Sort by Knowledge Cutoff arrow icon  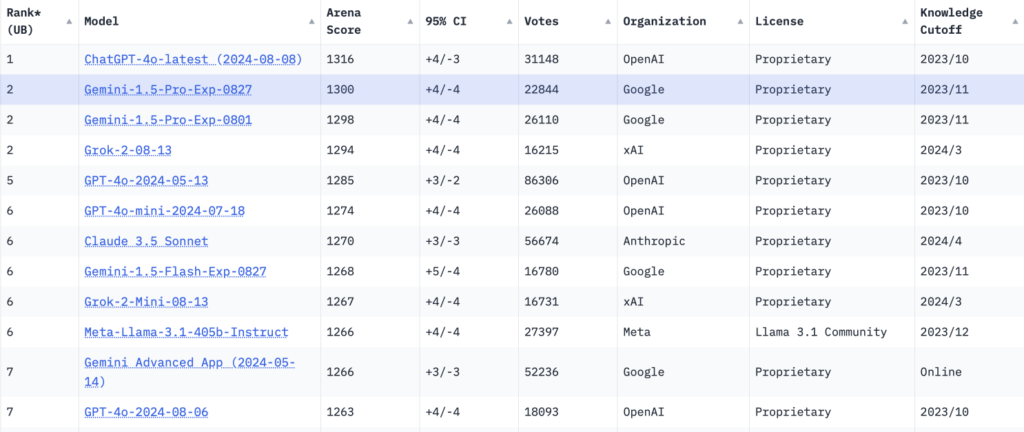[1016, 22]
